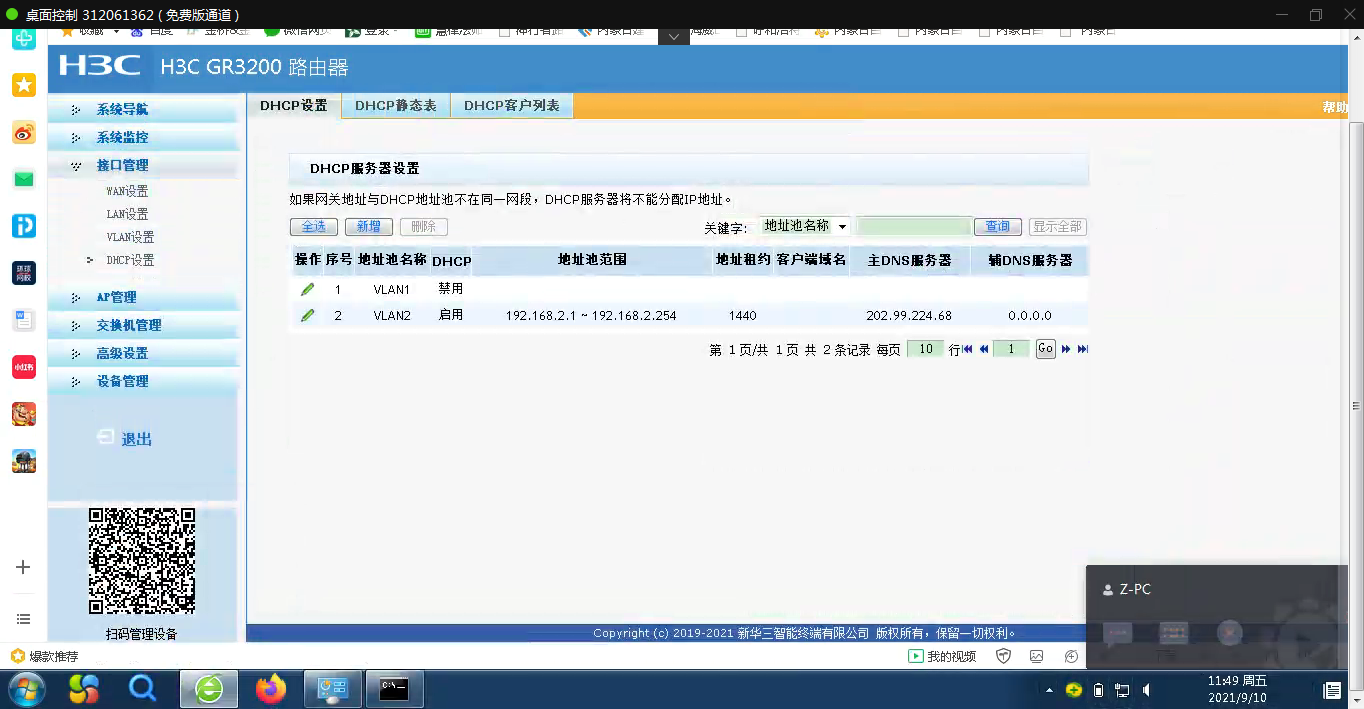Click the 查询 search button
Screen dimensions: 1364x709
[998, 227]
